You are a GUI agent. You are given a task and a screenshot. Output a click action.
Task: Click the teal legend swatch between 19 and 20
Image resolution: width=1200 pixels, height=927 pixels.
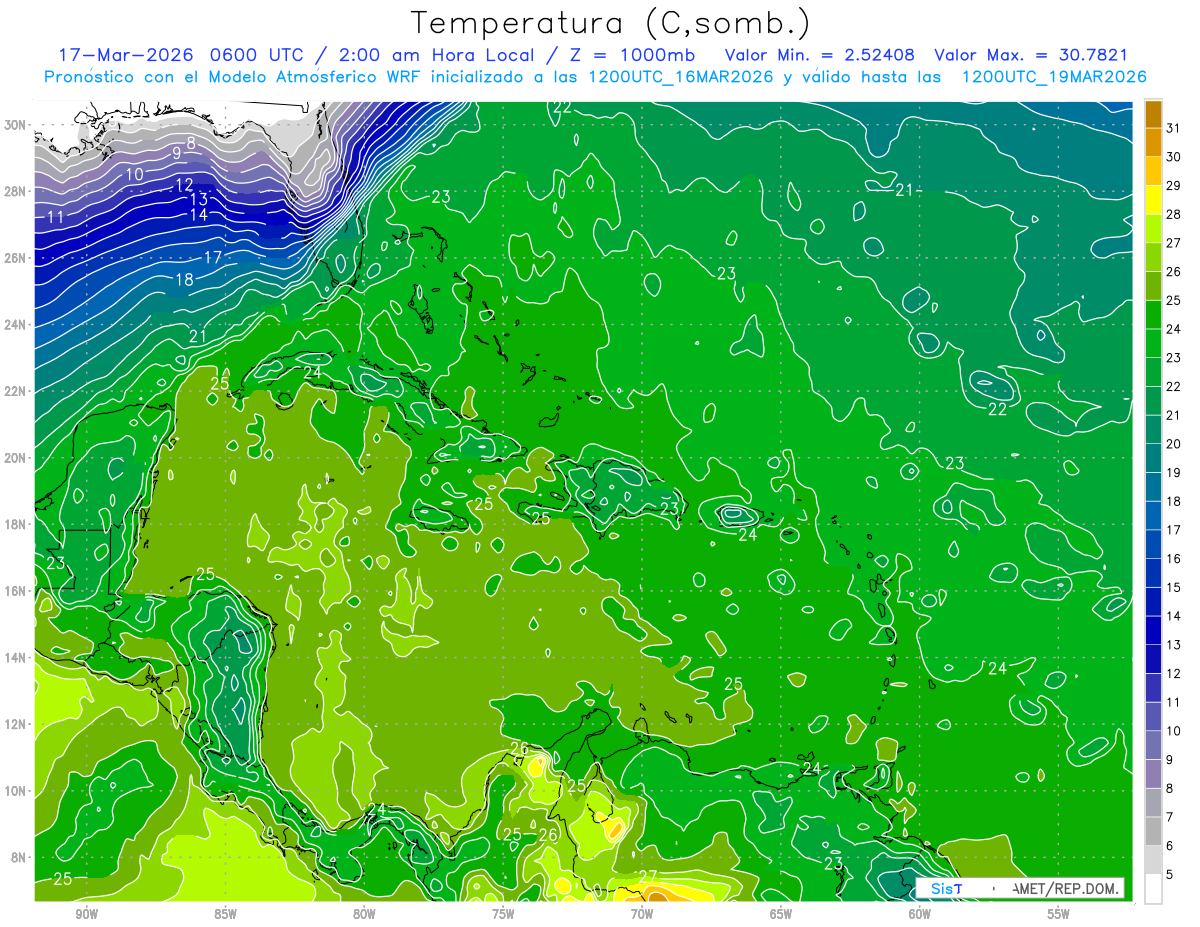pos(1153,458)
